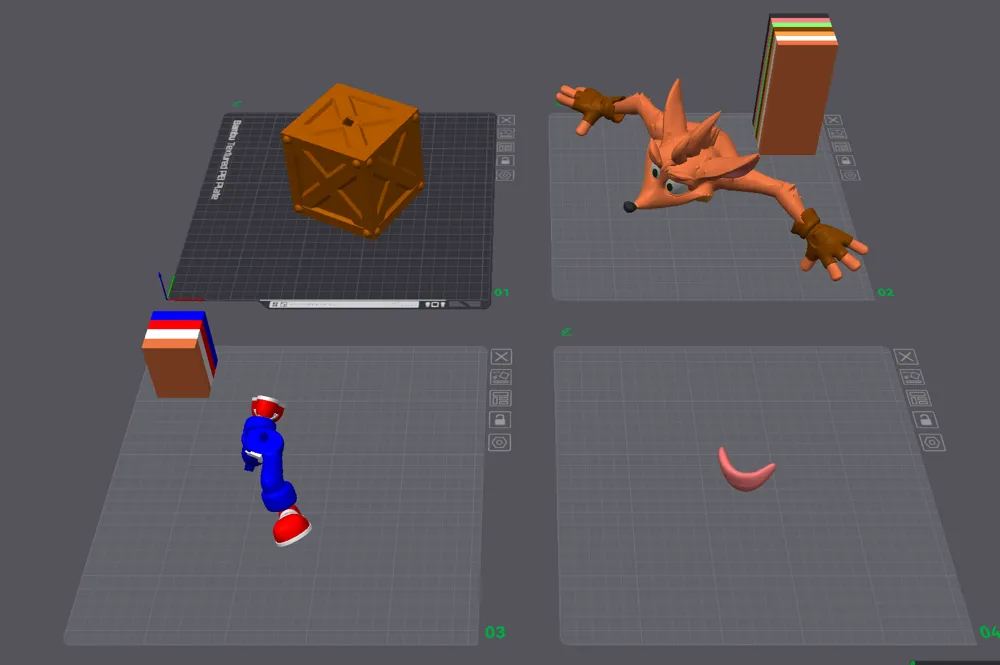
Task: Auto-orient objects on plate 02
Action: [837, 133]
